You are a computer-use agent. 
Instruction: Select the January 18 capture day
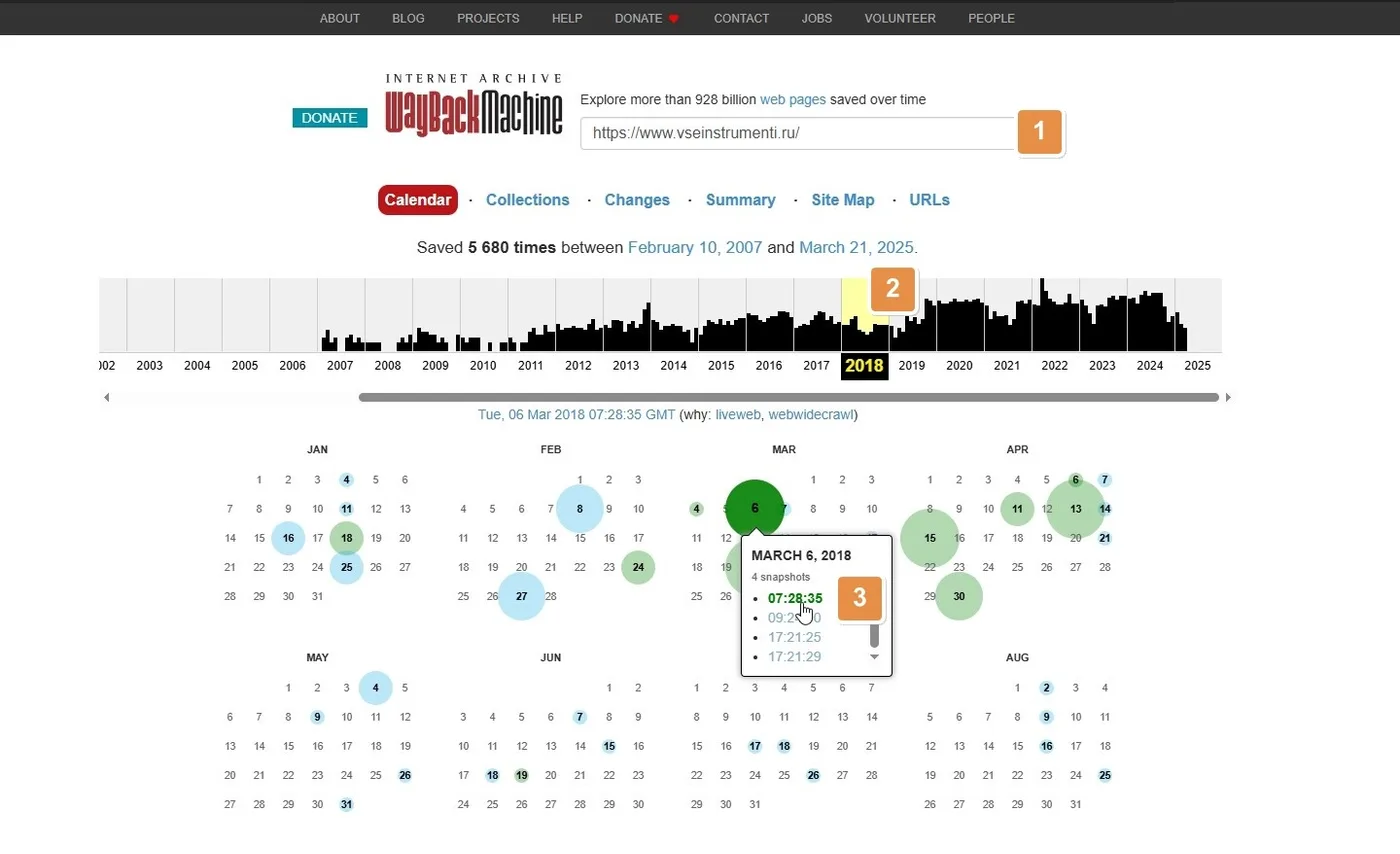[347, 538]
